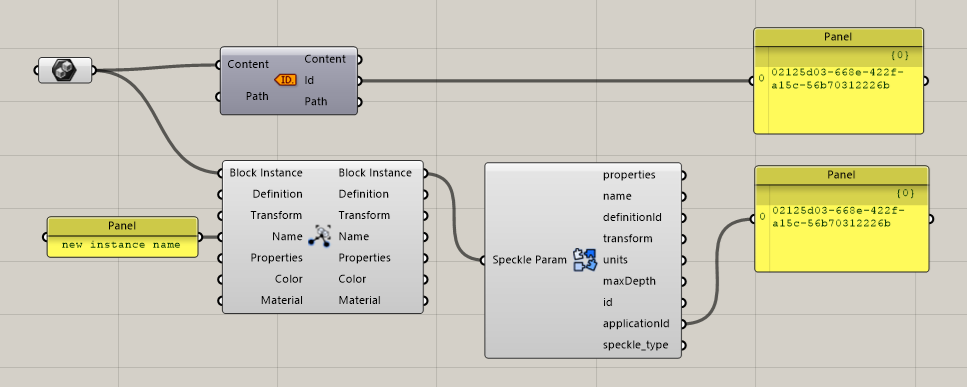The image size is (967, 387).
Task: Click the Id output on the content component
Action: tap(310, 80)
